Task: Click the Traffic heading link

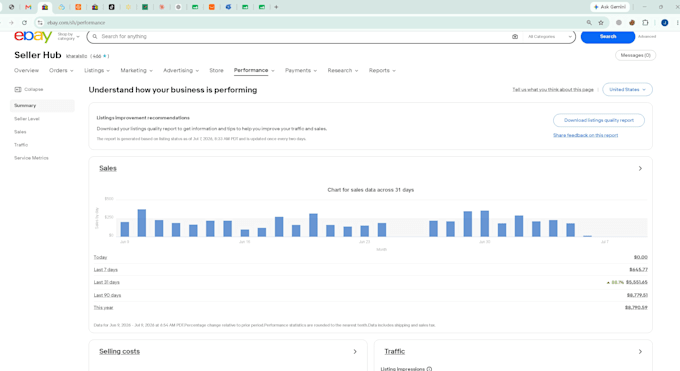Action: pos(395,351)
